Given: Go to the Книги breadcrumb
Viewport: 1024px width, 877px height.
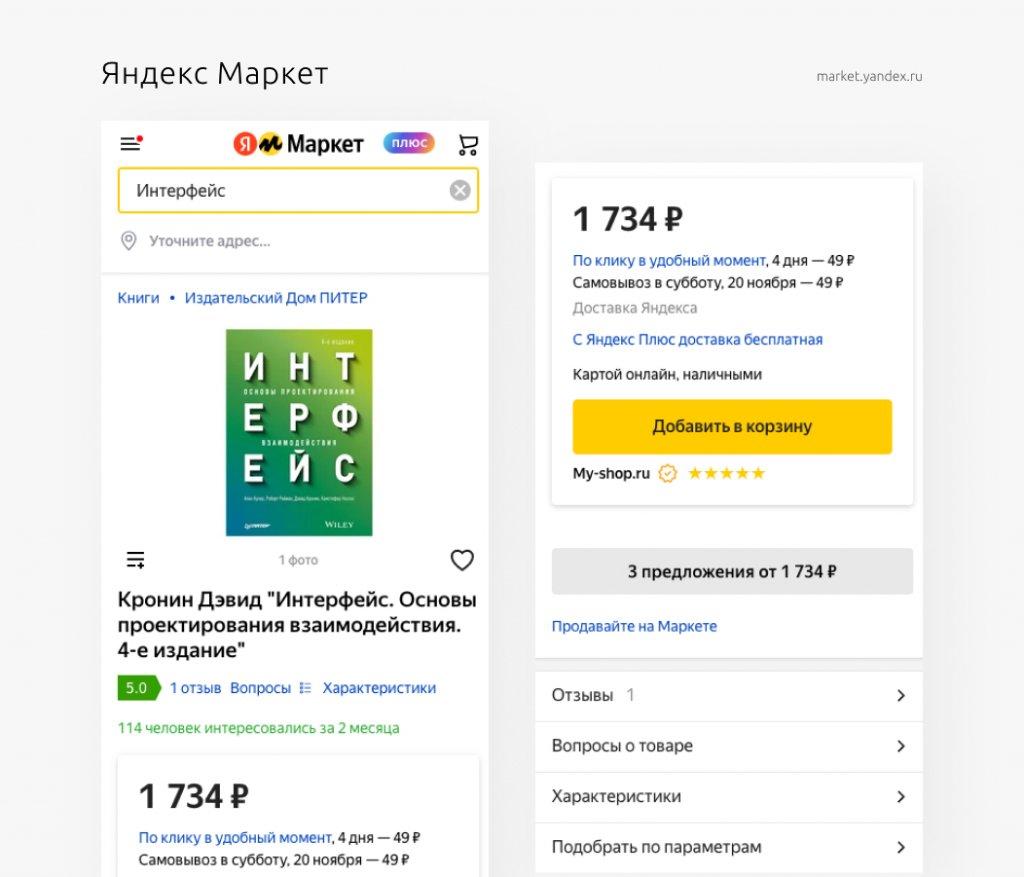Looking at the screenshot, I should click(138, 298).
